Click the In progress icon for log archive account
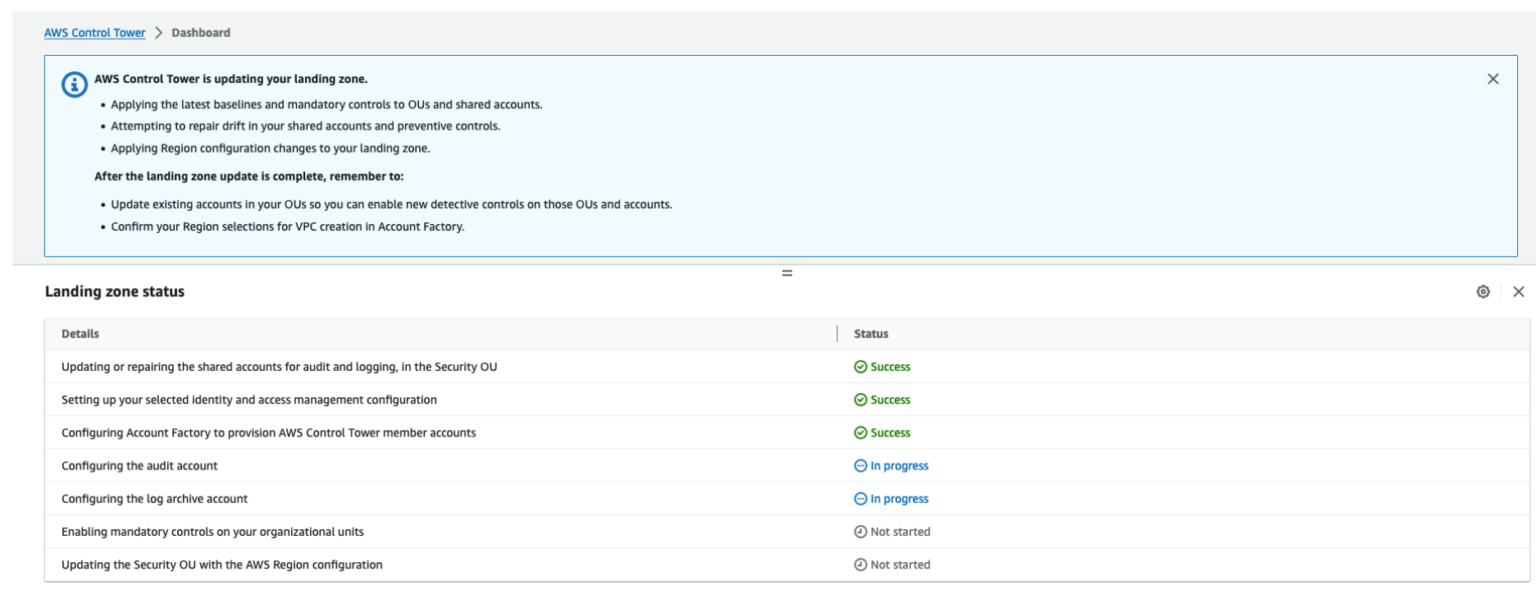Image resolution: width=1536 pixels, height=599 pixels. pyautogui.click(x=859, y=498)
